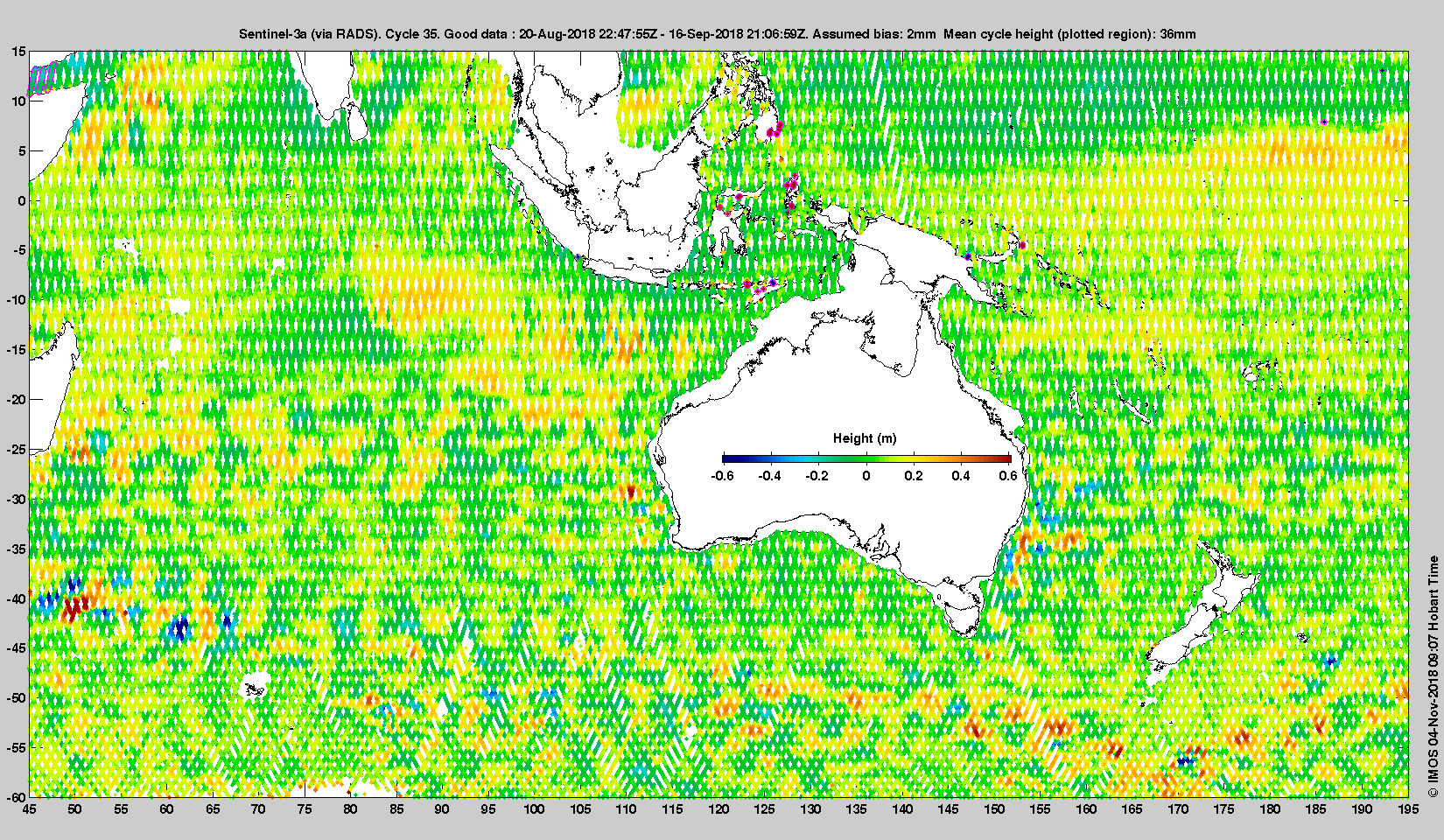The image size is (1444, 840).
Task: Click the longitude axis label '195'
Action: tap(1407, 809)
